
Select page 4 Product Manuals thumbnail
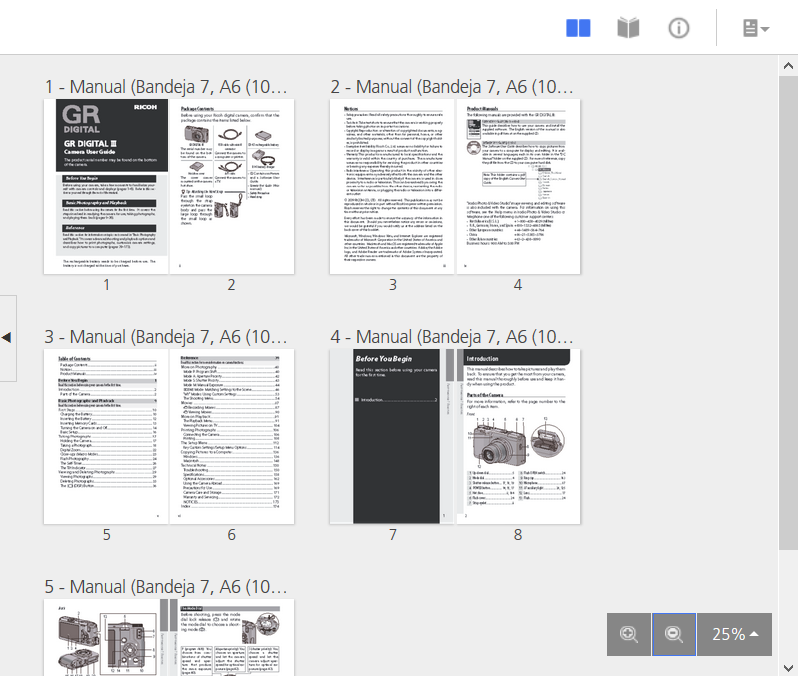point(518,186)
